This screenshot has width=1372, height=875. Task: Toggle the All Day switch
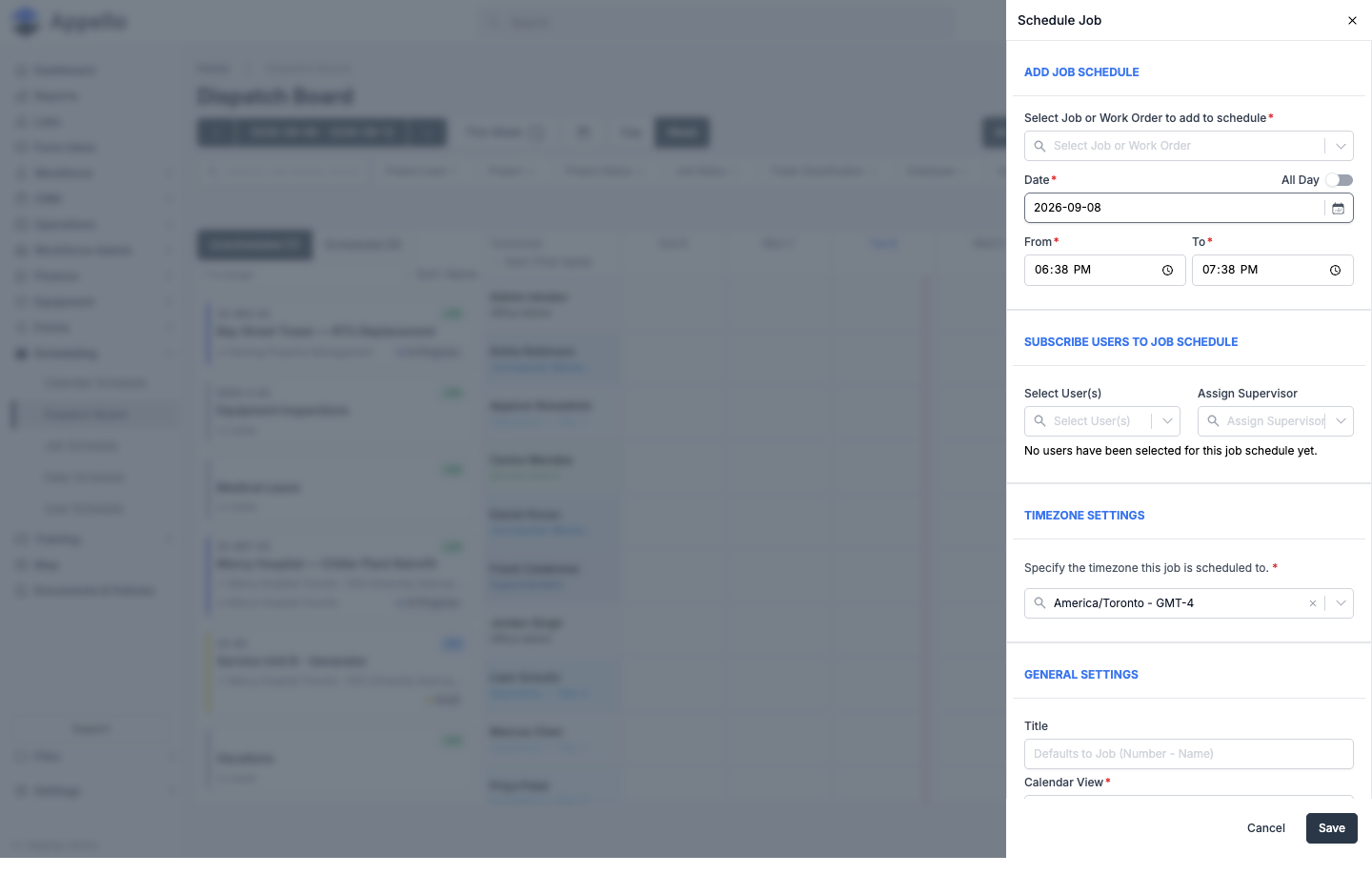(1339, 180)
